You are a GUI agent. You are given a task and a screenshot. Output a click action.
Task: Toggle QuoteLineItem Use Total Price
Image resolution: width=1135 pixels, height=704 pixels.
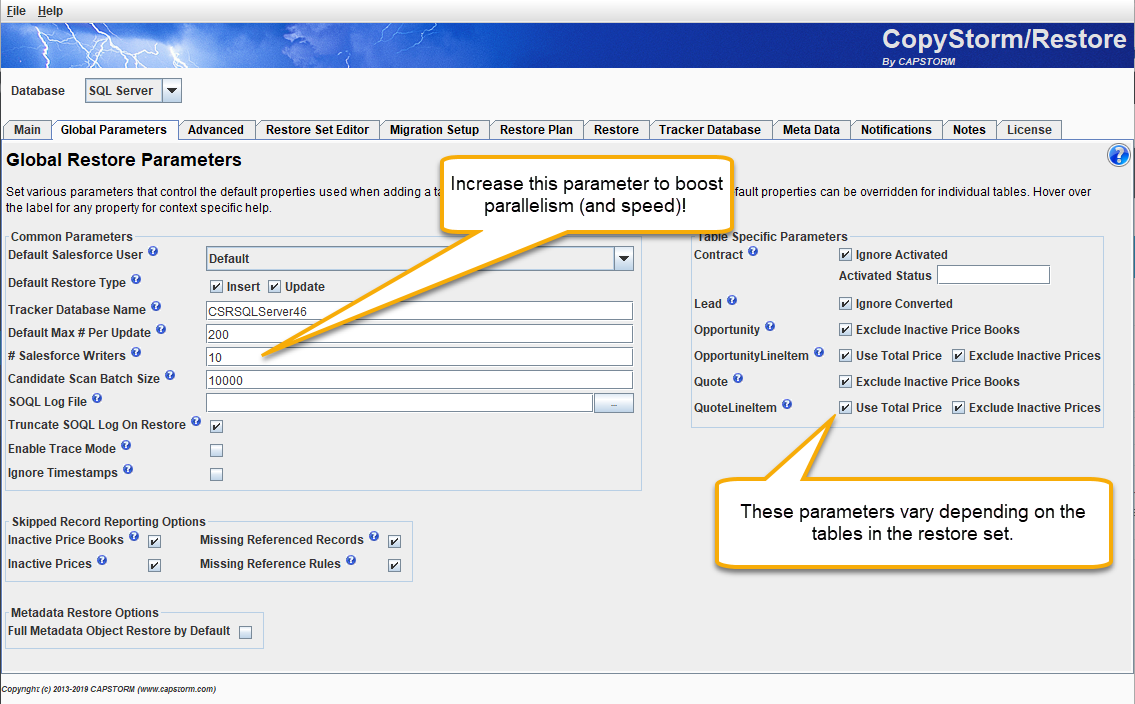click(x=845, y=407)
